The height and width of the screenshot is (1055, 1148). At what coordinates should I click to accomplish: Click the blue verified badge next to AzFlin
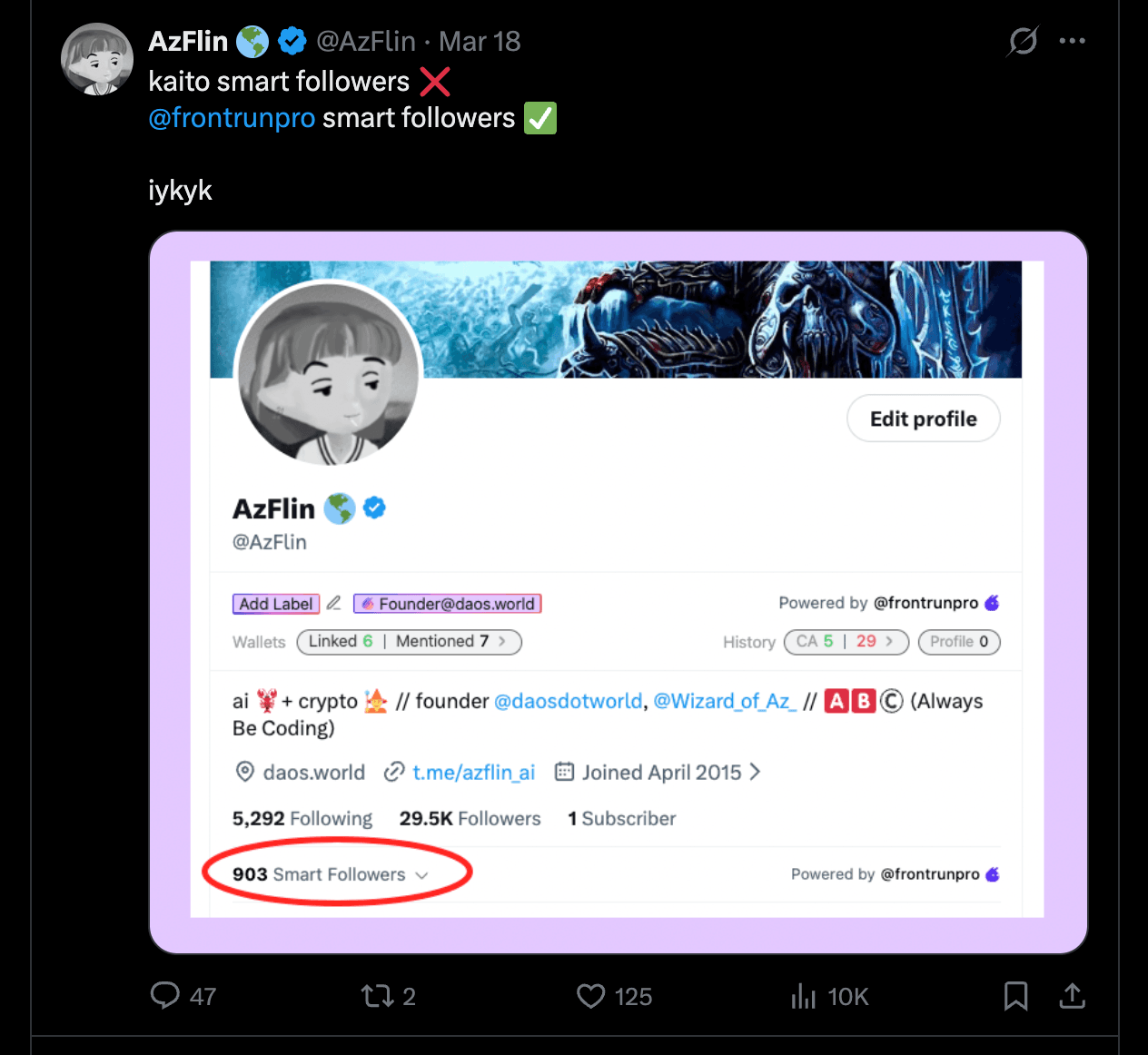[292, 41]
